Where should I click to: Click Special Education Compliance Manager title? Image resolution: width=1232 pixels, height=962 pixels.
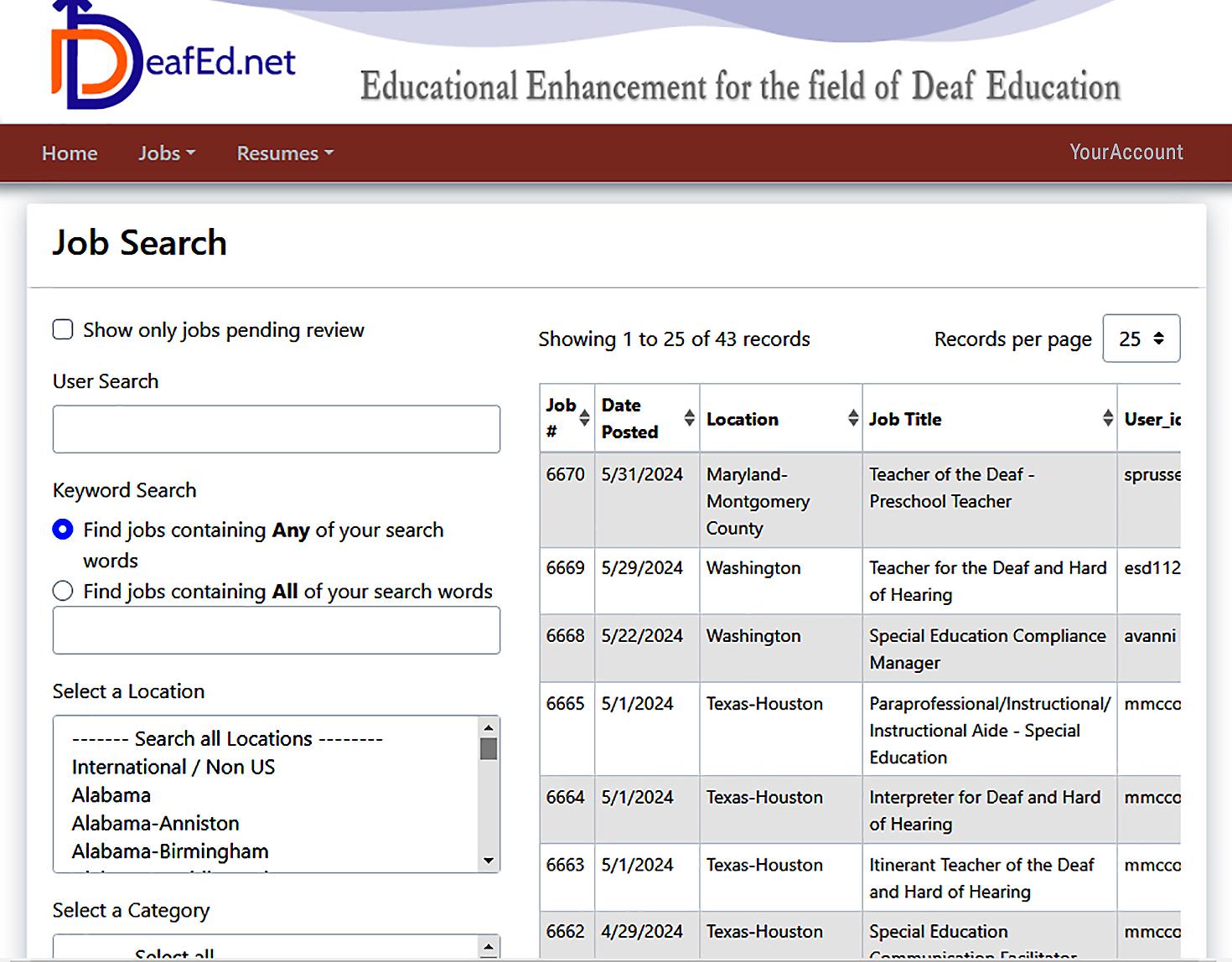[988, 649]
